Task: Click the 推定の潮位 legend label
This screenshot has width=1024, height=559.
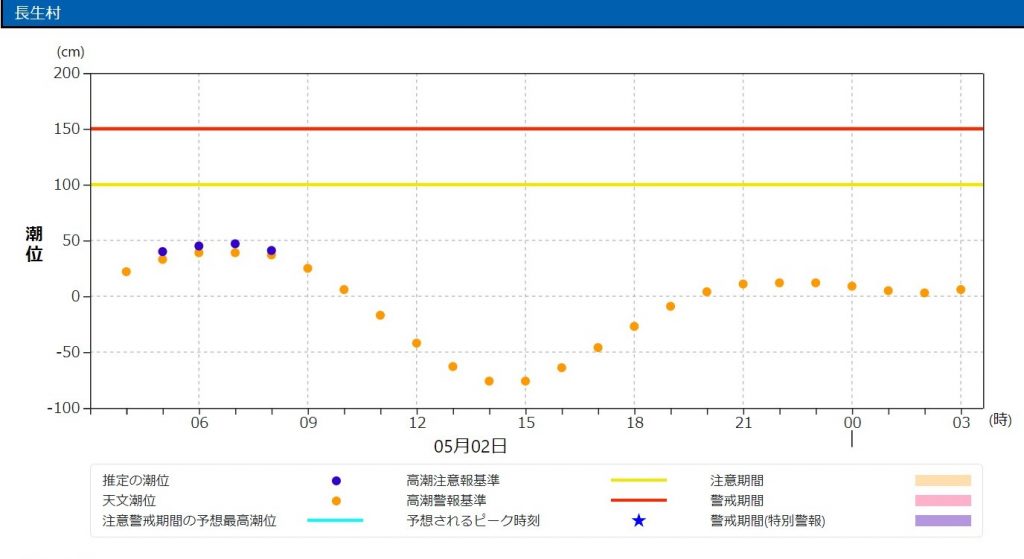Action: (136, 481)
